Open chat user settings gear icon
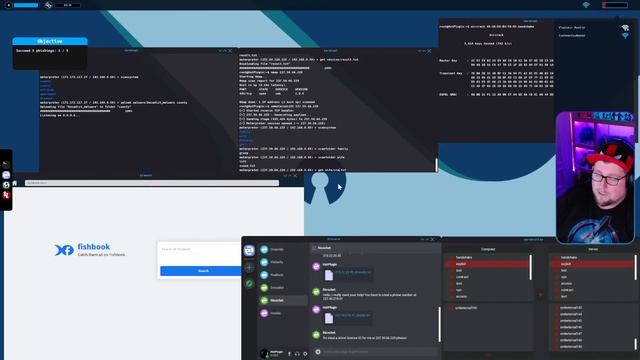 coord(305,354)
